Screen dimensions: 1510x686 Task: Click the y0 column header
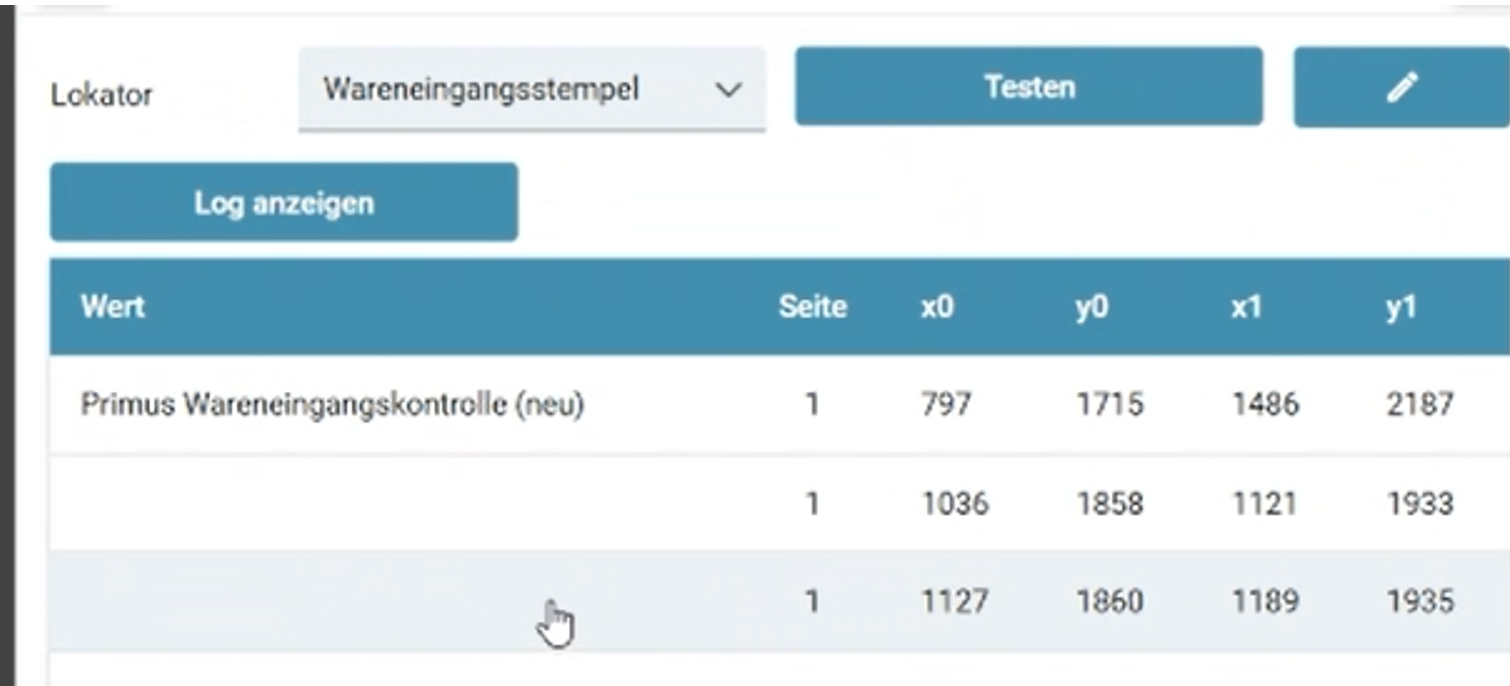tap(1092, 307)
